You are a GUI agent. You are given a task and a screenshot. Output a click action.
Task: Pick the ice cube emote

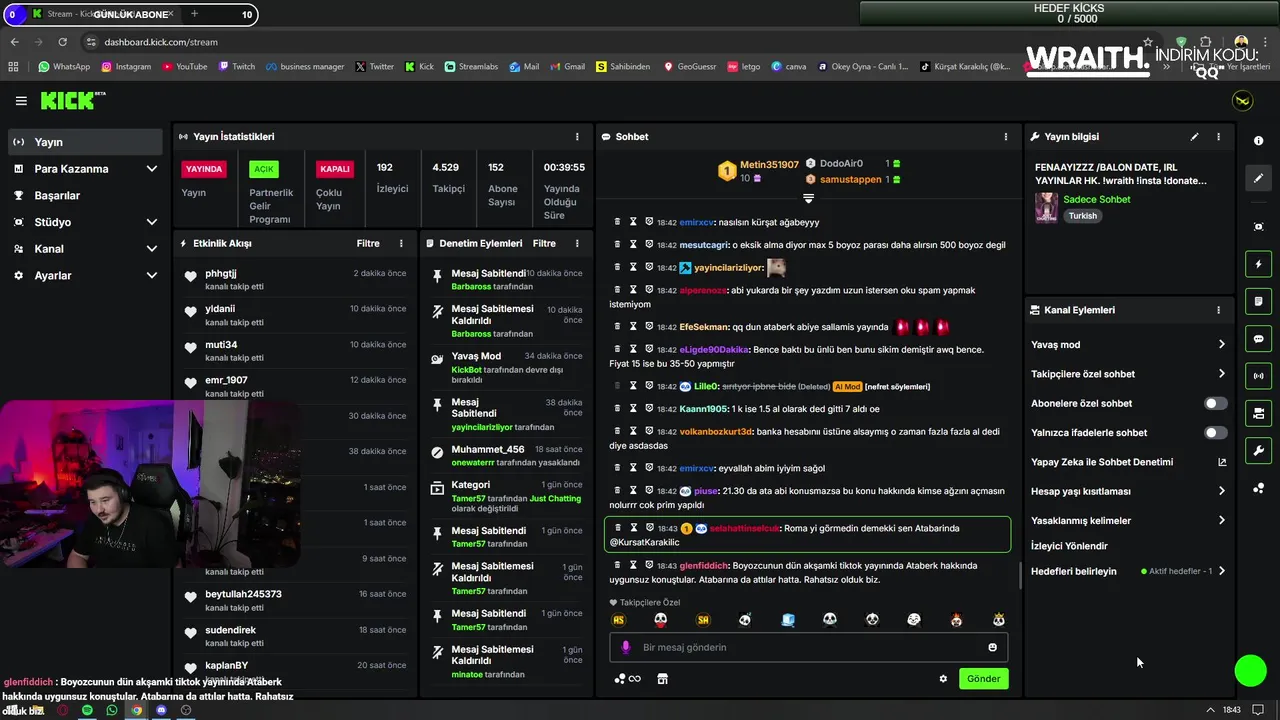[788, 620]
